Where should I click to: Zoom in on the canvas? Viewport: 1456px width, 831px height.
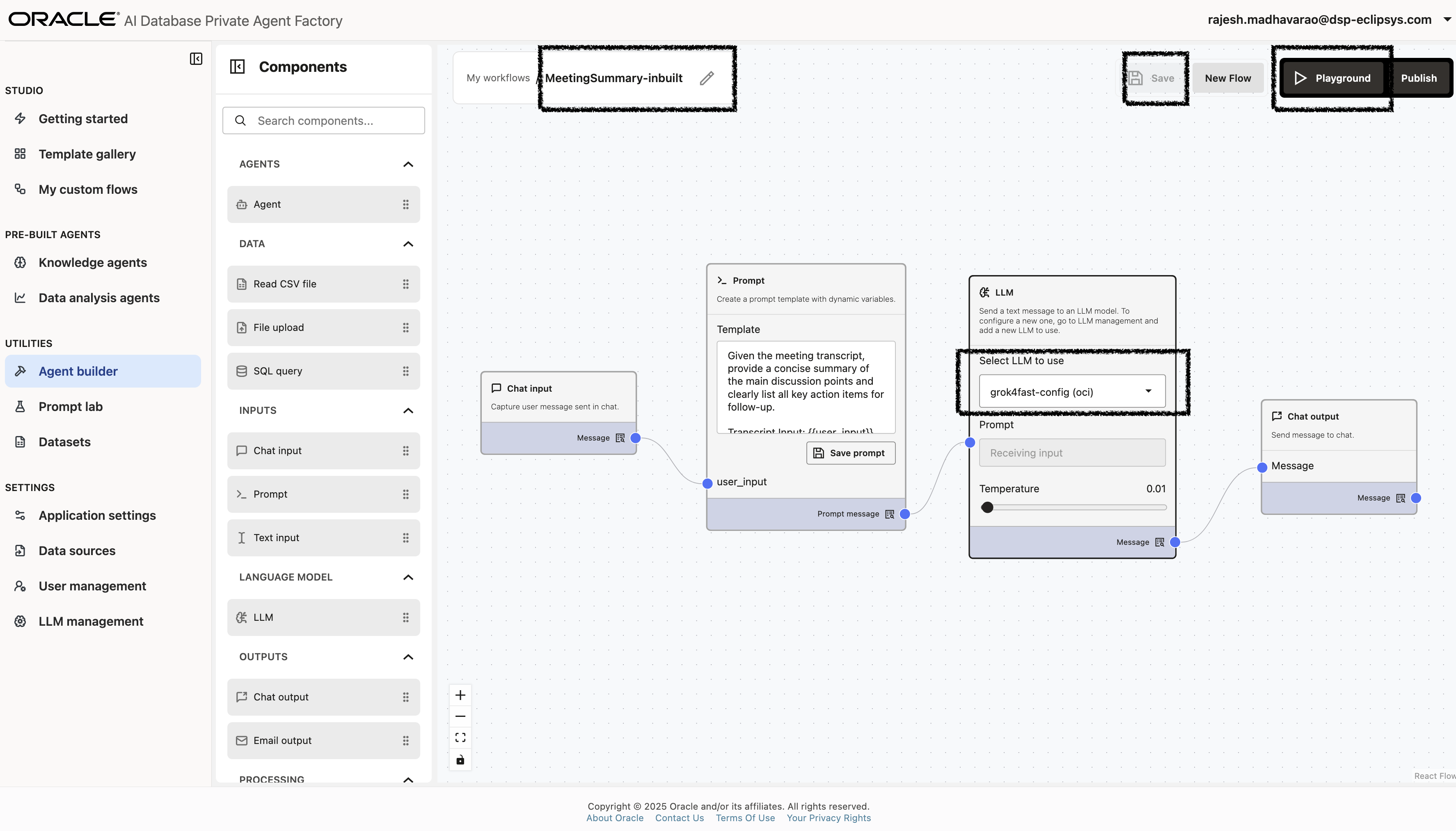(460, 695)
